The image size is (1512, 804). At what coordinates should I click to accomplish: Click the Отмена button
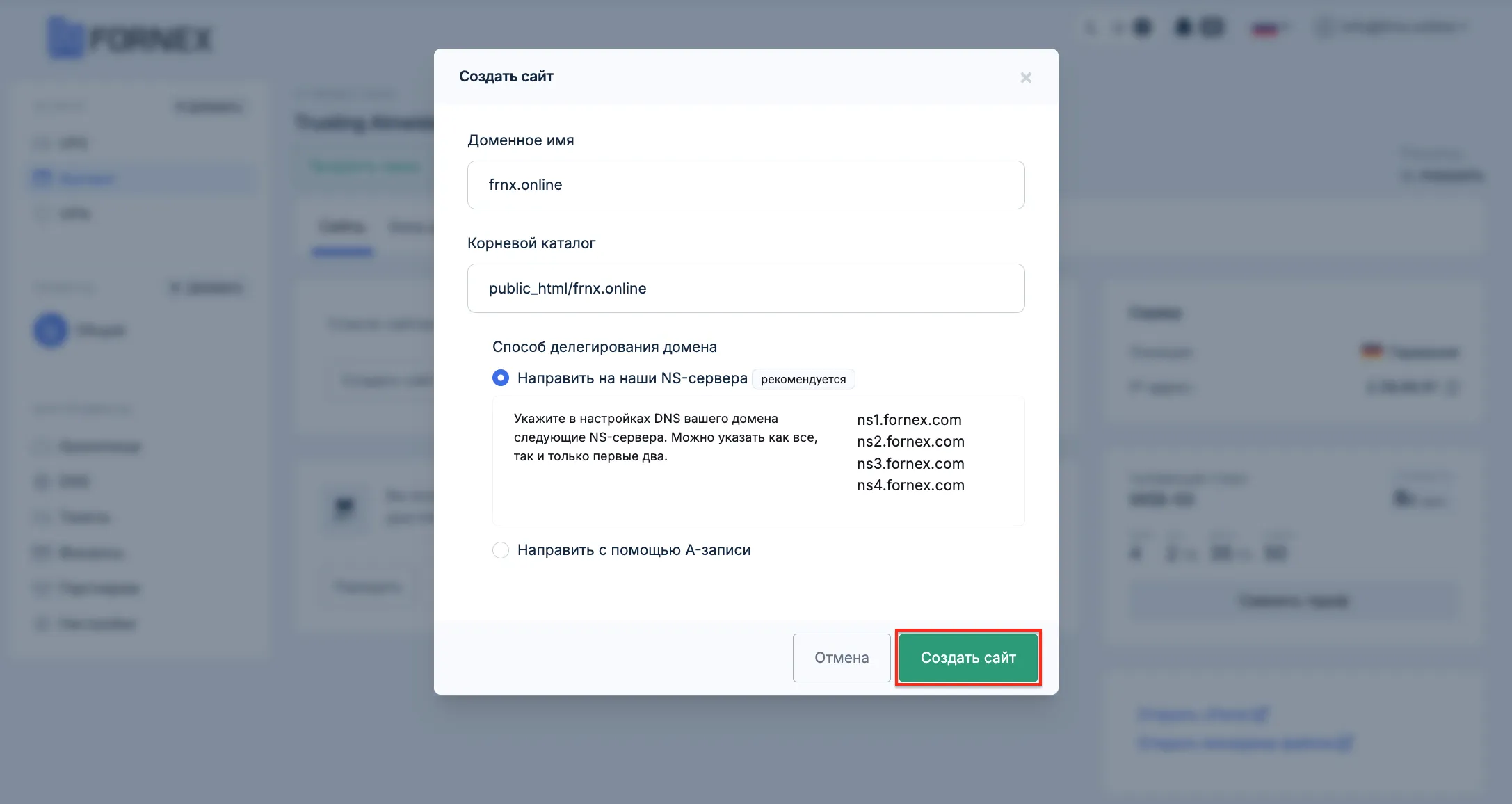pyautogui.click(x=842, y=658)
